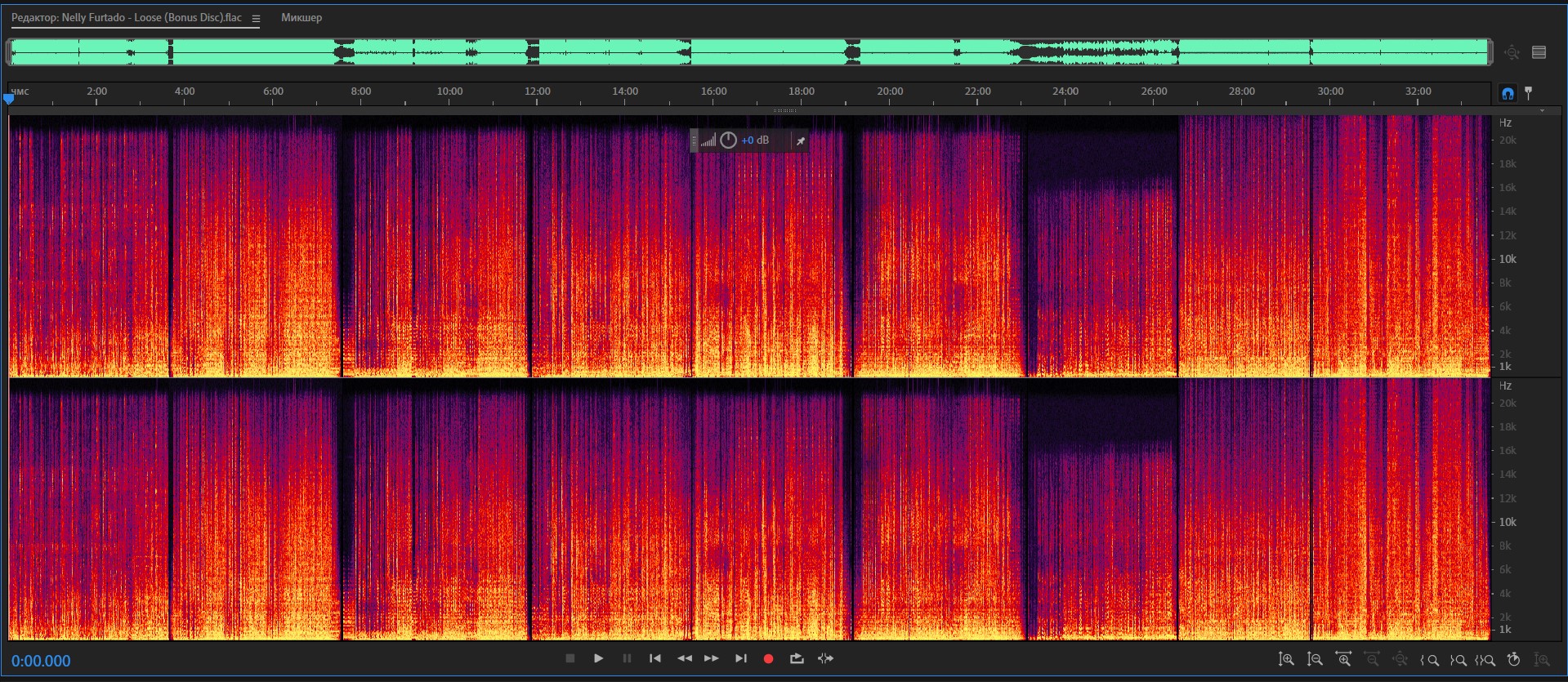Zoom in amplitude with vertical magnifier icon
This screenshot has height=682, width=1568.
click(1286, 659)
